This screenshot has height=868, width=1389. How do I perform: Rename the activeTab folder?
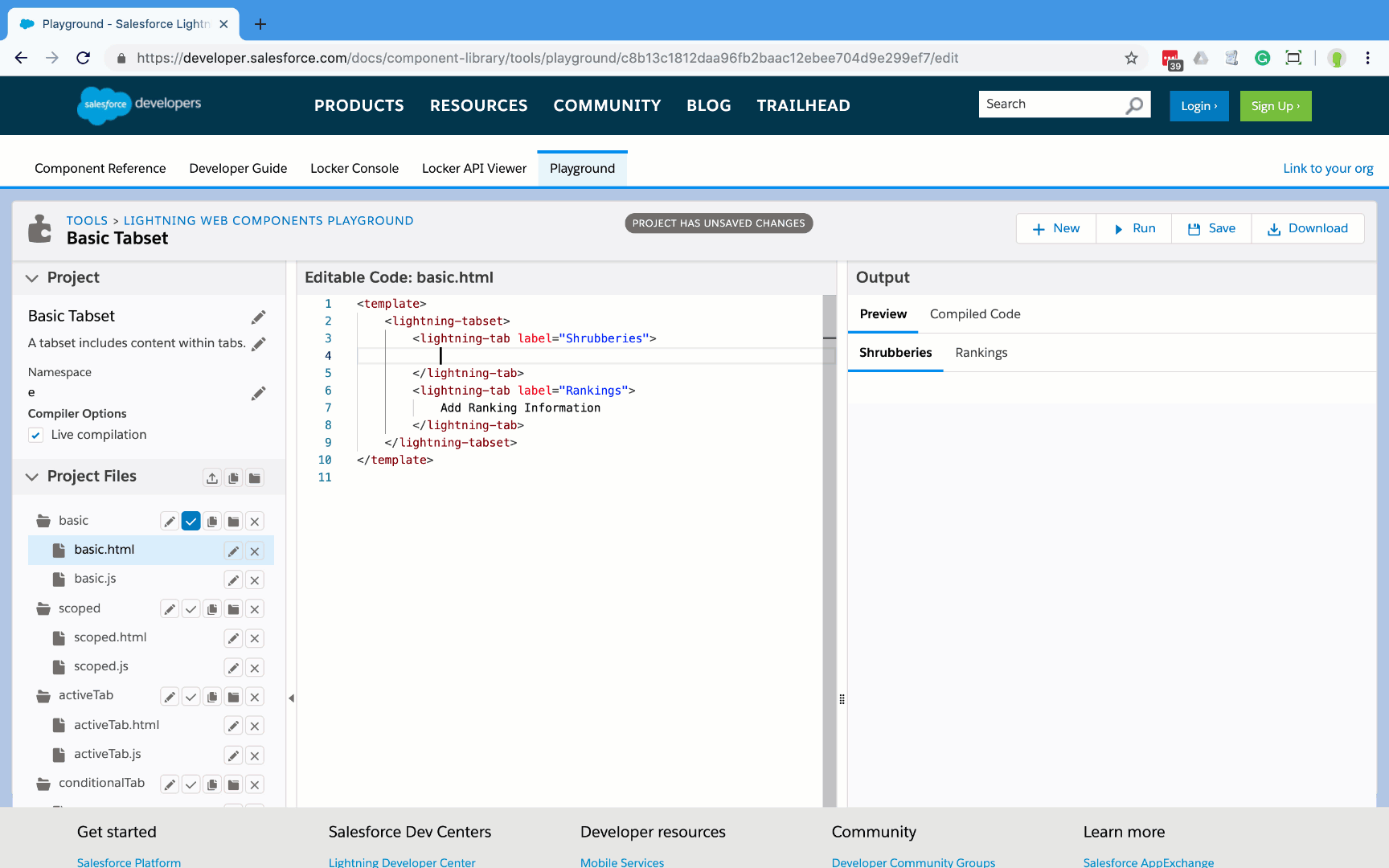pos(170,697)
